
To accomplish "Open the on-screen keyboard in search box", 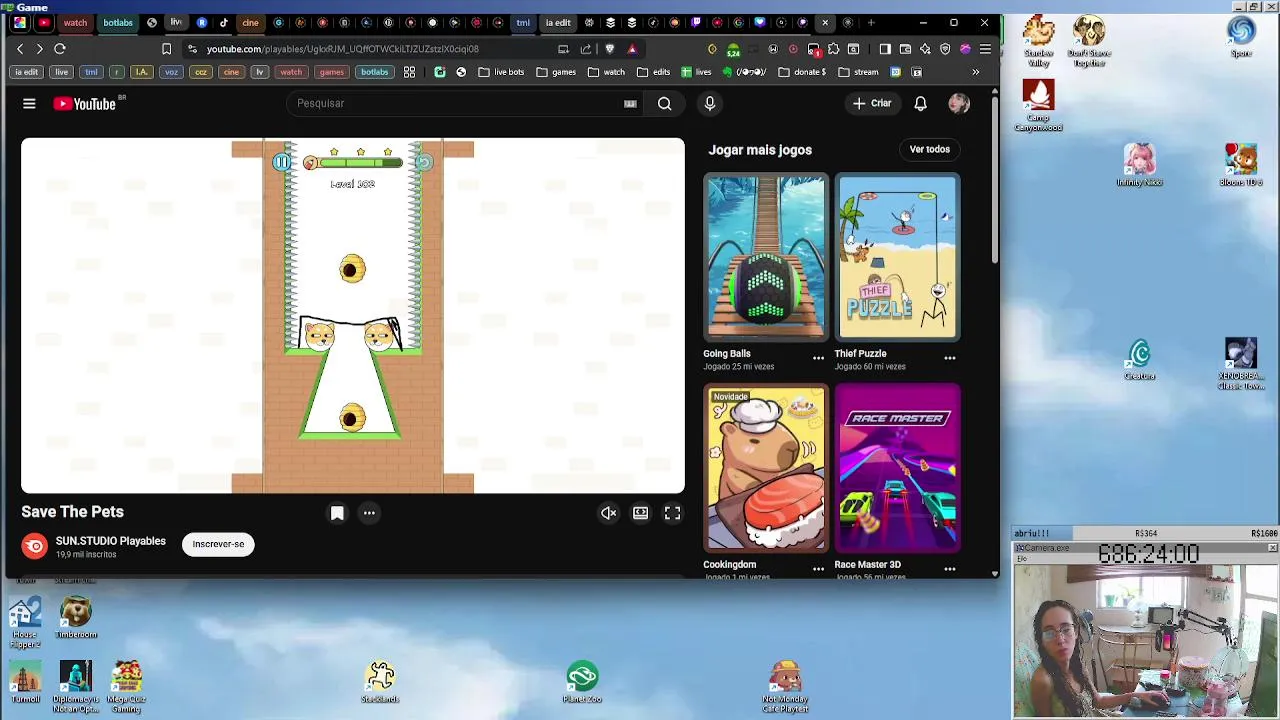I will [x=630, y=103].
